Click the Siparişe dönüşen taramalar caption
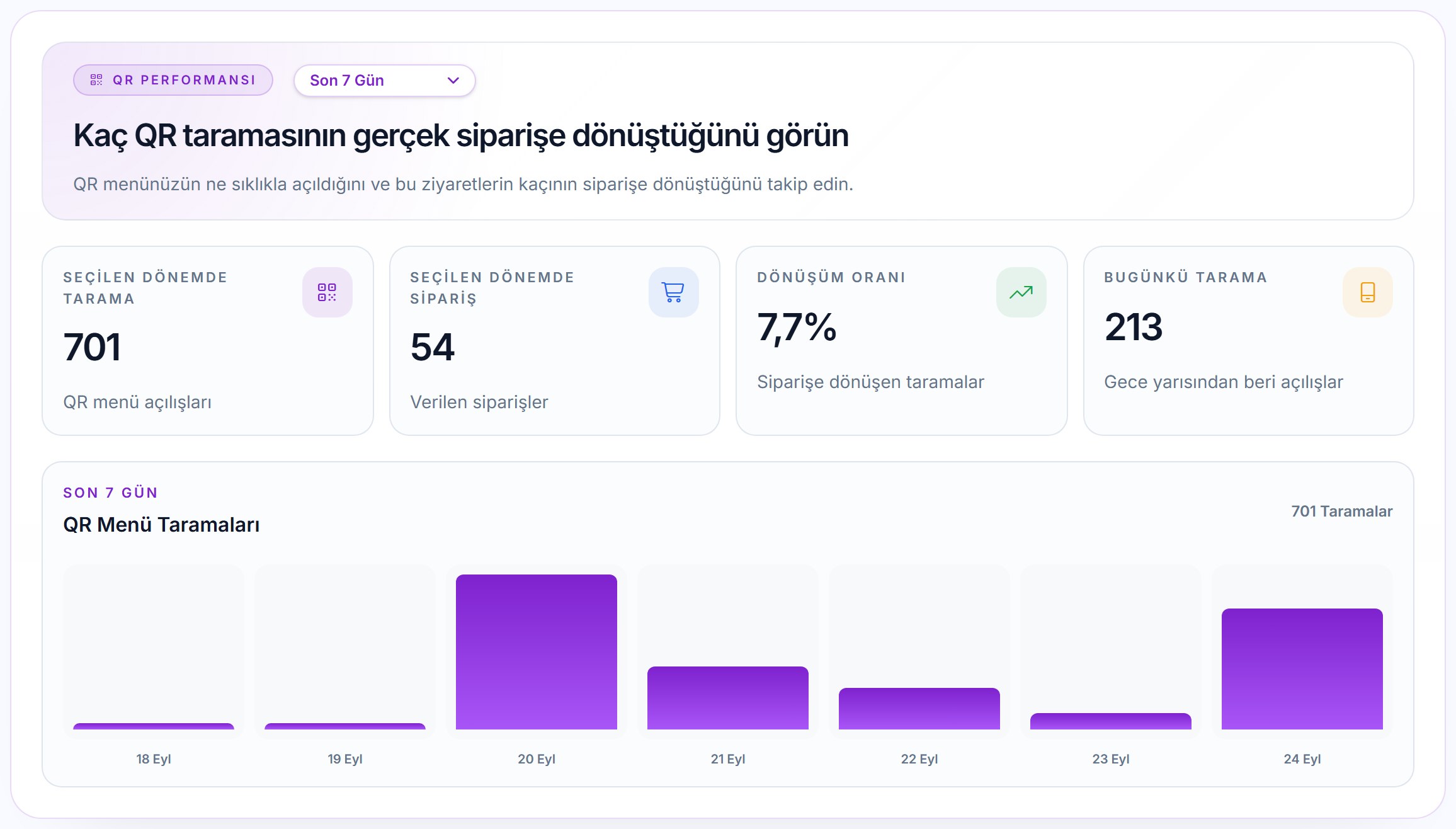The width and height of the screenshot is (1456, 829). (x=870, y=382)
